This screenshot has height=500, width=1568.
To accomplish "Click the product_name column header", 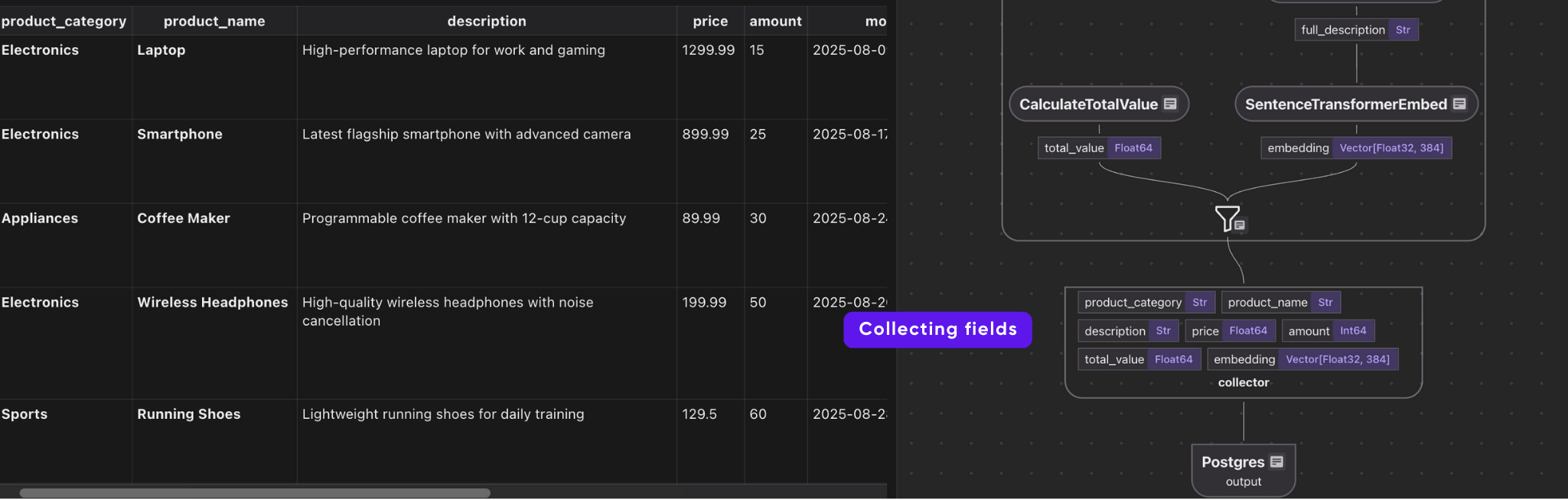I will point(214,21).
